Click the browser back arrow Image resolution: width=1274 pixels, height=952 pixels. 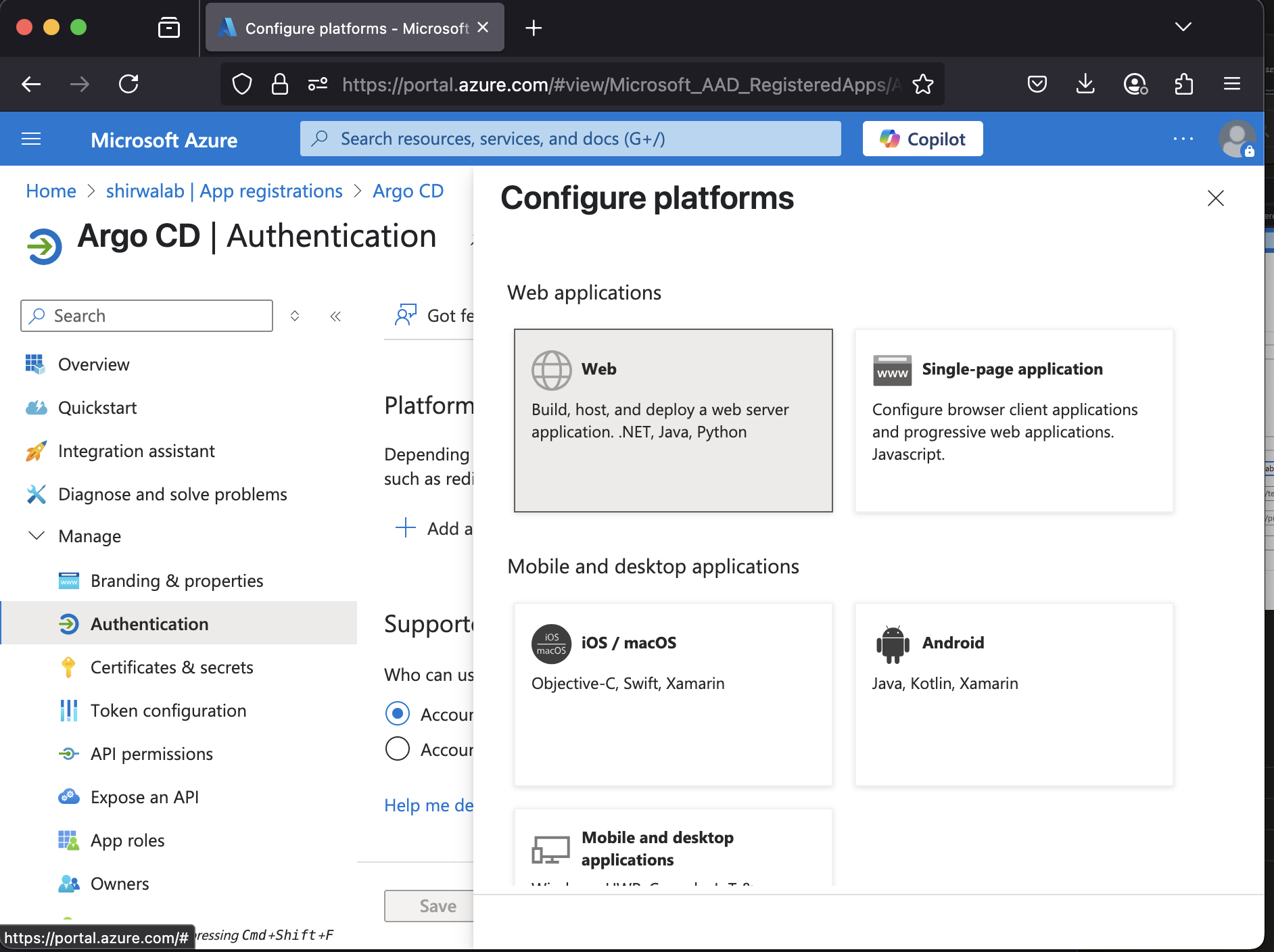pyautogui.click(x=31, y=84)
